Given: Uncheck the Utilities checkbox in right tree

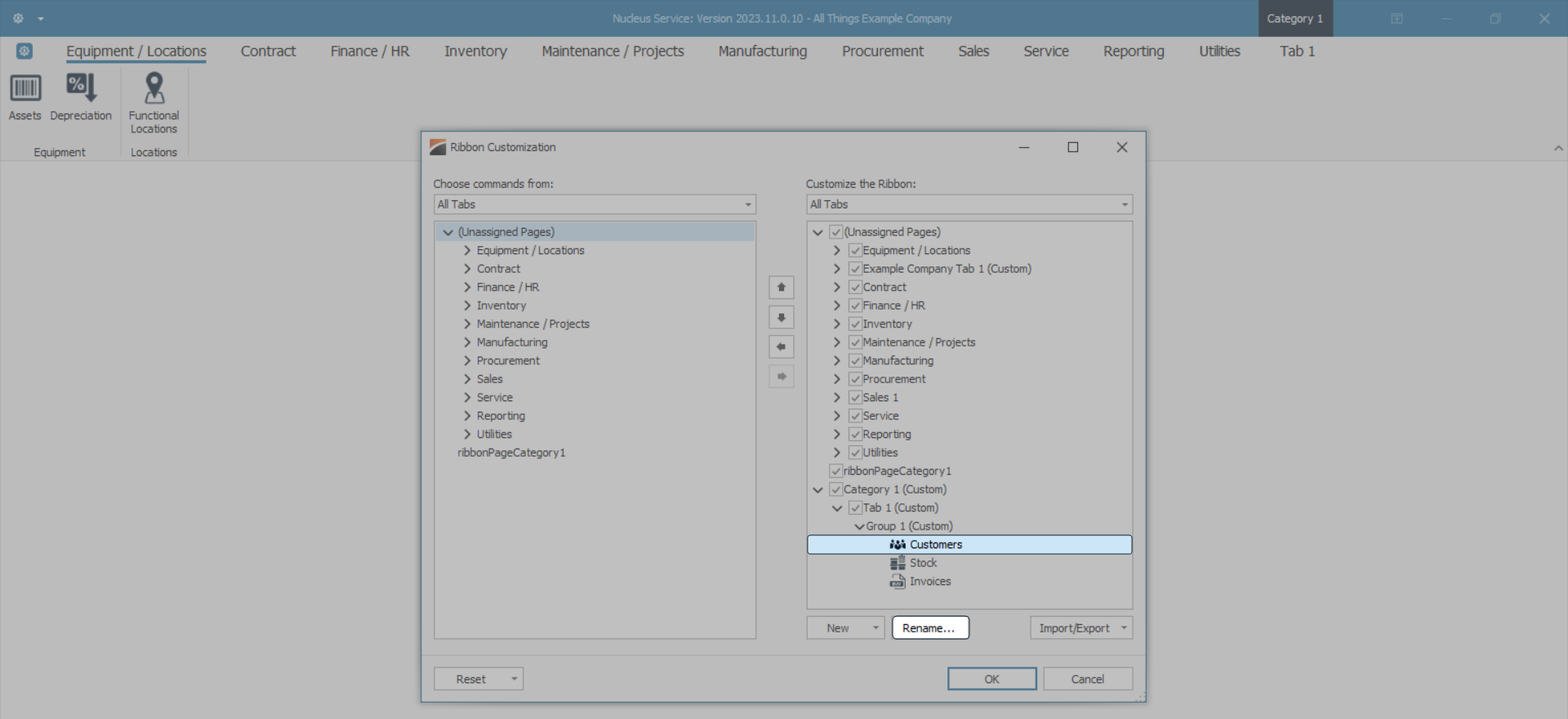Looking at the screenshot, I should (x=855, y=453).
